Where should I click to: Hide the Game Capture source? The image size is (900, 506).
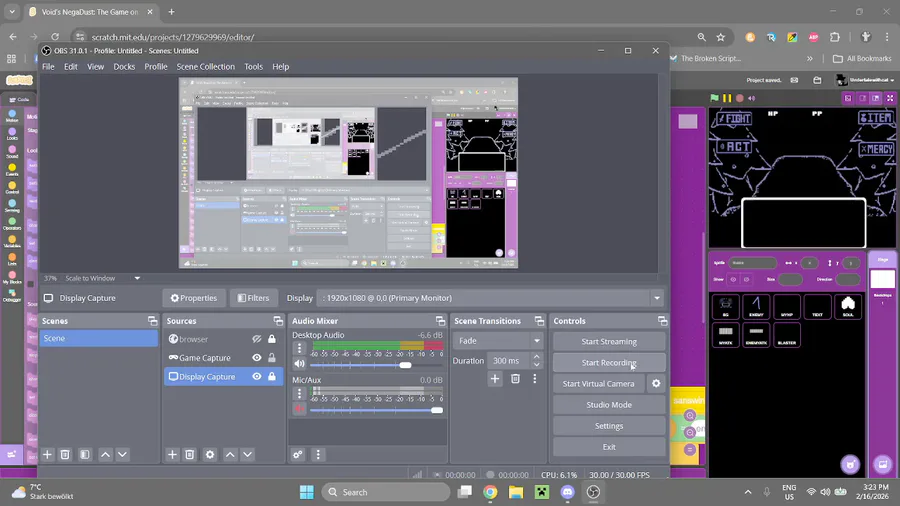pos(257,357)
